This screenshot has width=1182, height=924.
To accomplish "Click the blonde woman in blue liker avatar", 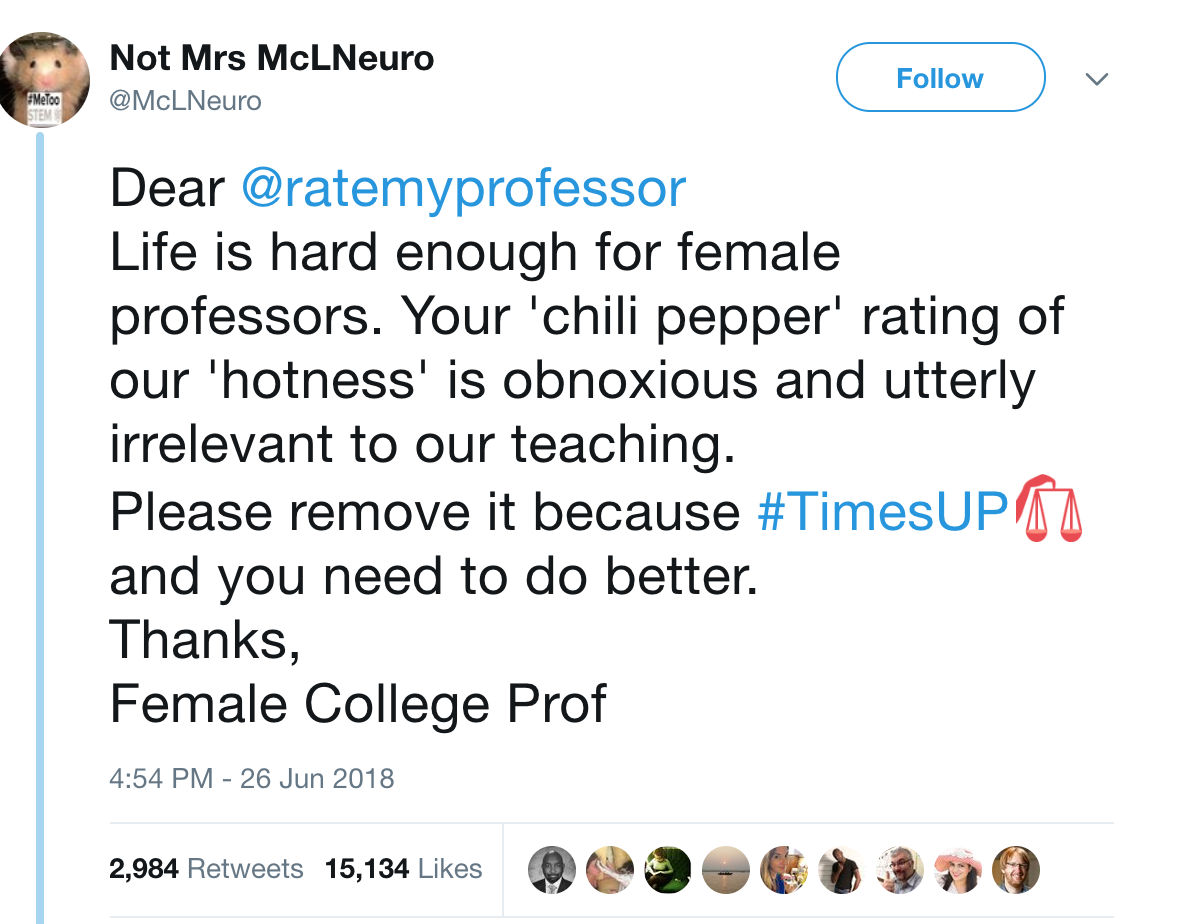I will tap(782, 870).
